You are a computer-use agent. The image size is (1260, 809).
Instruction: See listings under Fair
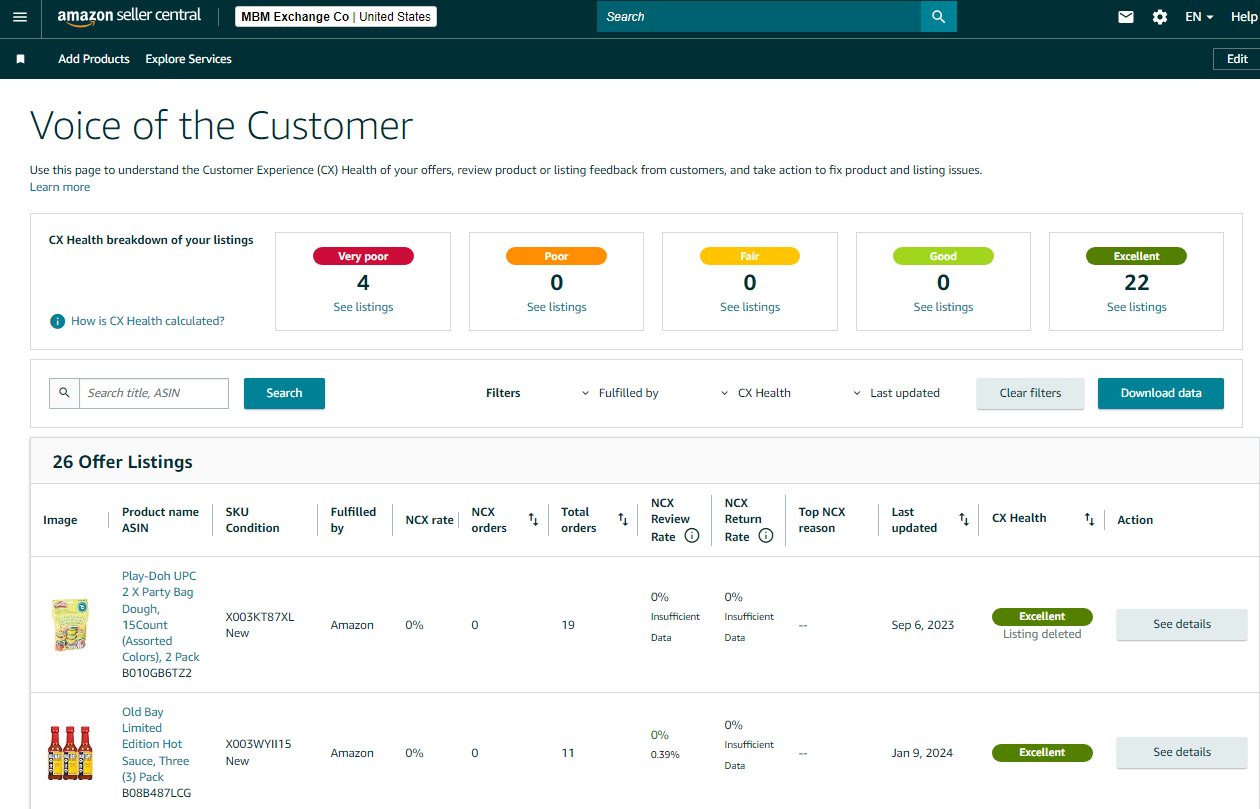[x=750, y=307]
